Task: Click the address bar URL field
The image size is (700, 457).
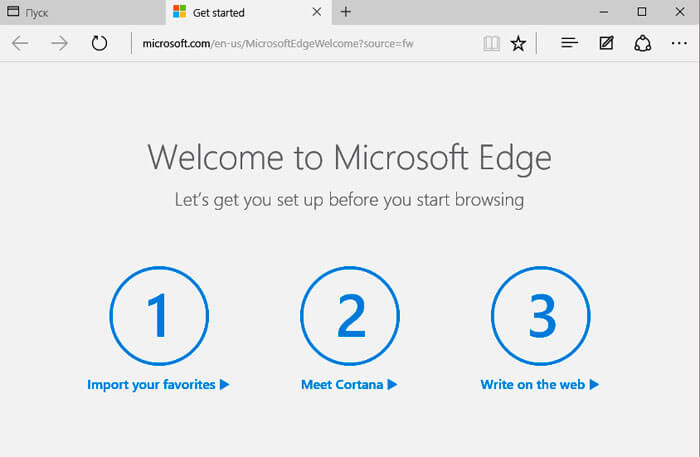Action: 306,44
